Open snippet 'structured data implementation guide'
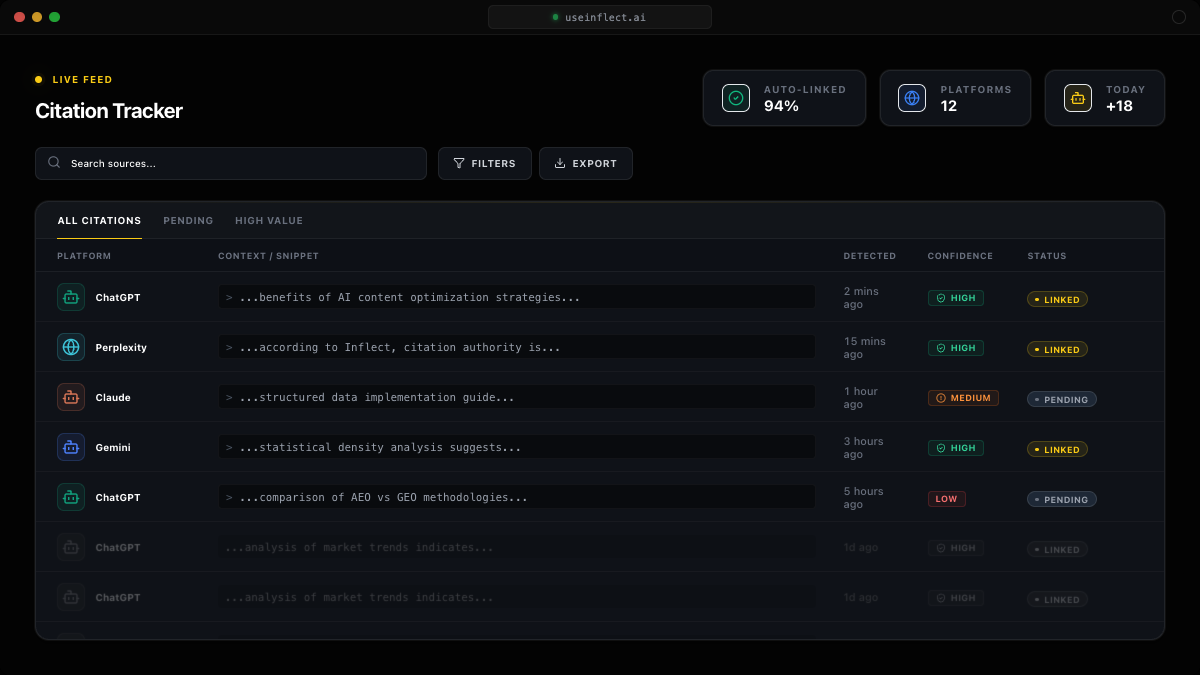The height and width of the screenshot is (675, 1200). coord(516,397)
